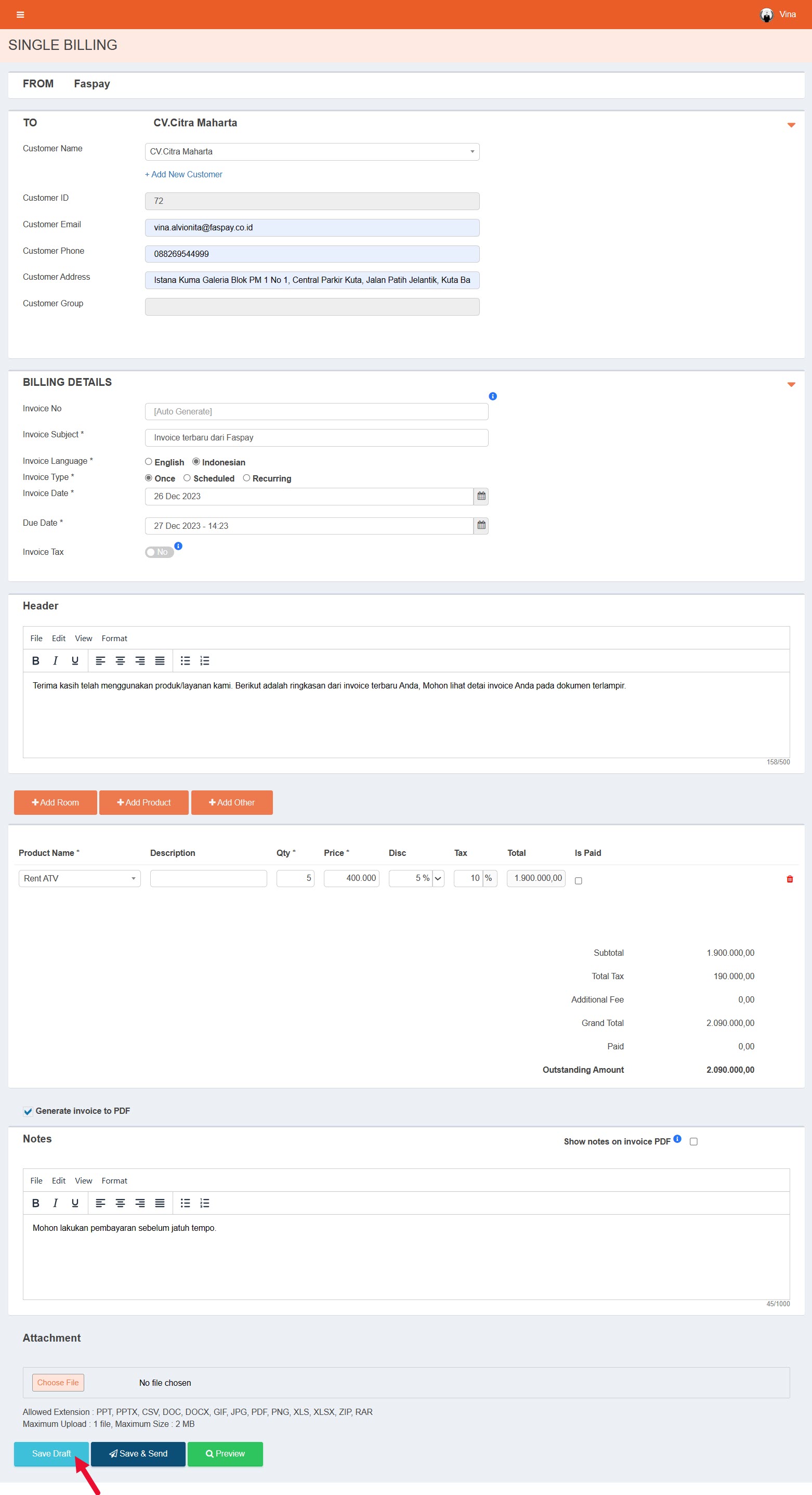812x1495 pixels.
Task: Delete the Rent ATV row with trash icon
Action: pyautogui.click(x=789, y=879)
